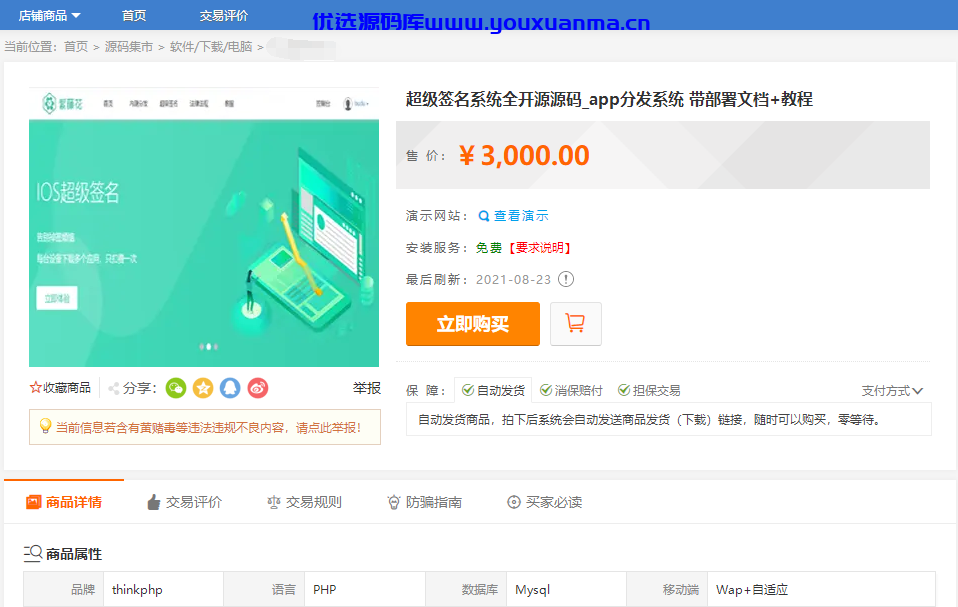
Task: Switch to the lower 交易评价 tab
Action: 185,502
